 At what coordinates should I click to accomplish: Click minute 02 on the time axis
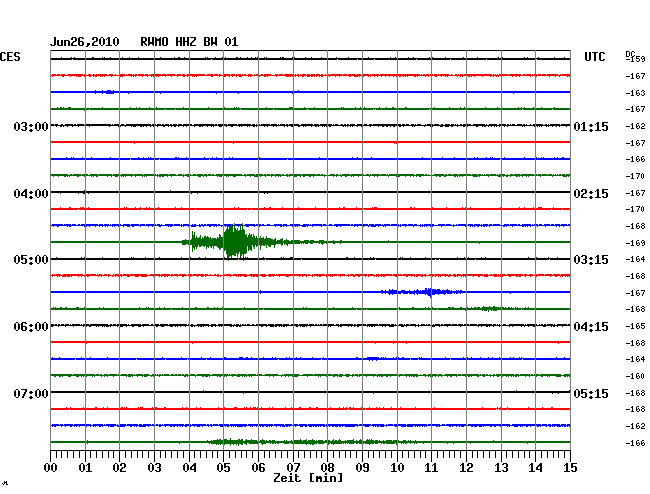click(119, 467)
